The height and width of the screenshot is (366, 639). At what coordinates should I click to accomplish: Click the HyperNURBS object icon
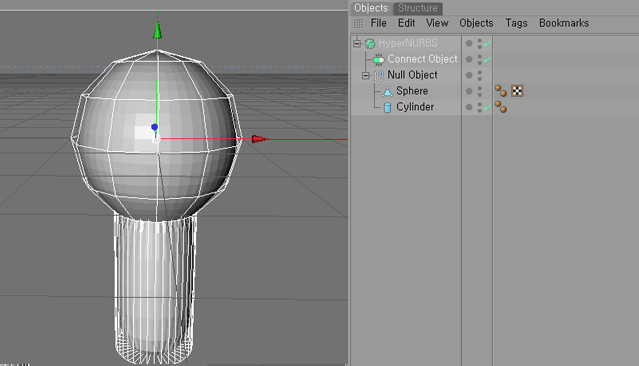tap(370, 43)
